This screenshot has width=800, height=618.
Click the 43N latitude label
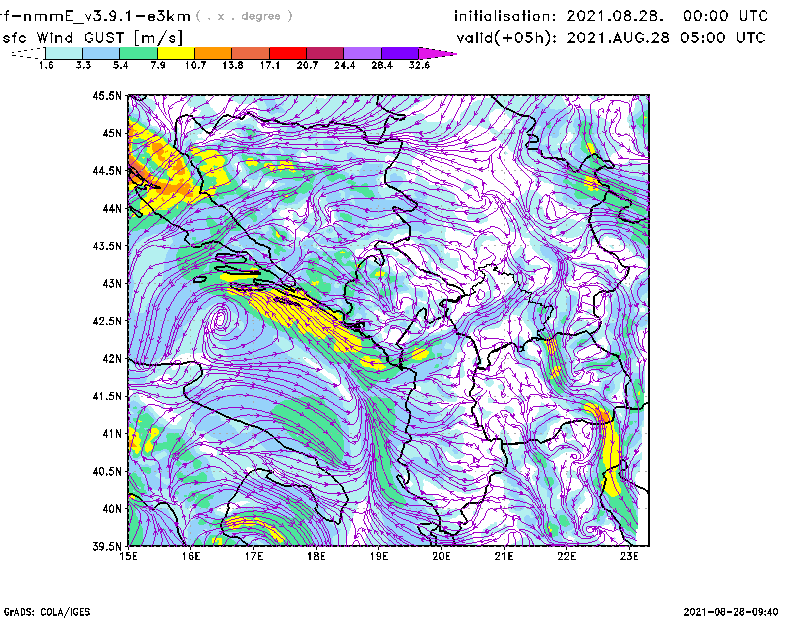pos(112,283)
